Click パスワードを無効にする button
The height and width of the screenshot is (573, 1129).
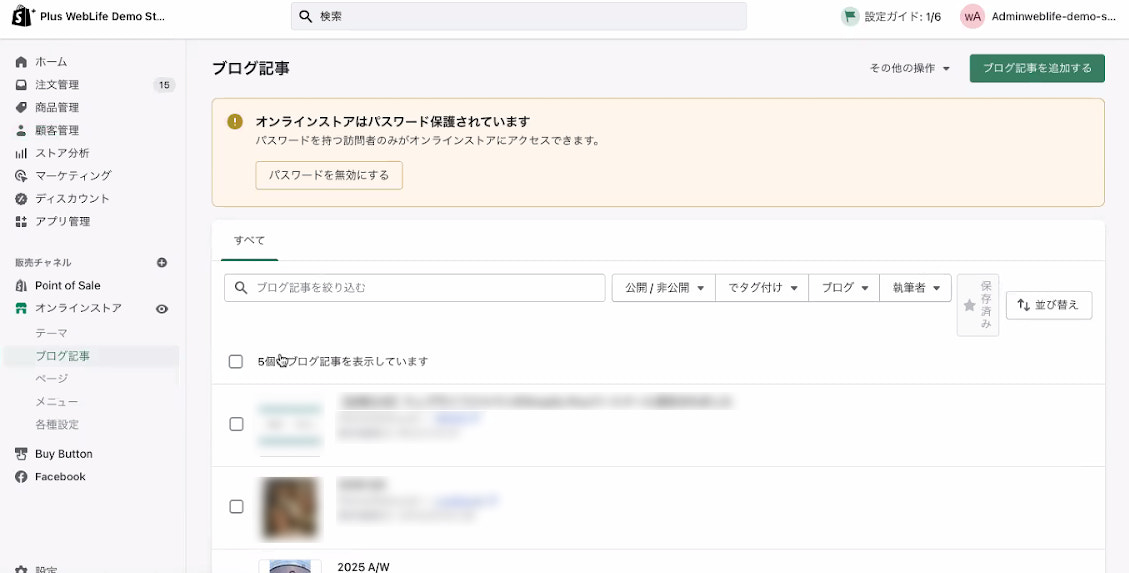[x=329, y=176]
